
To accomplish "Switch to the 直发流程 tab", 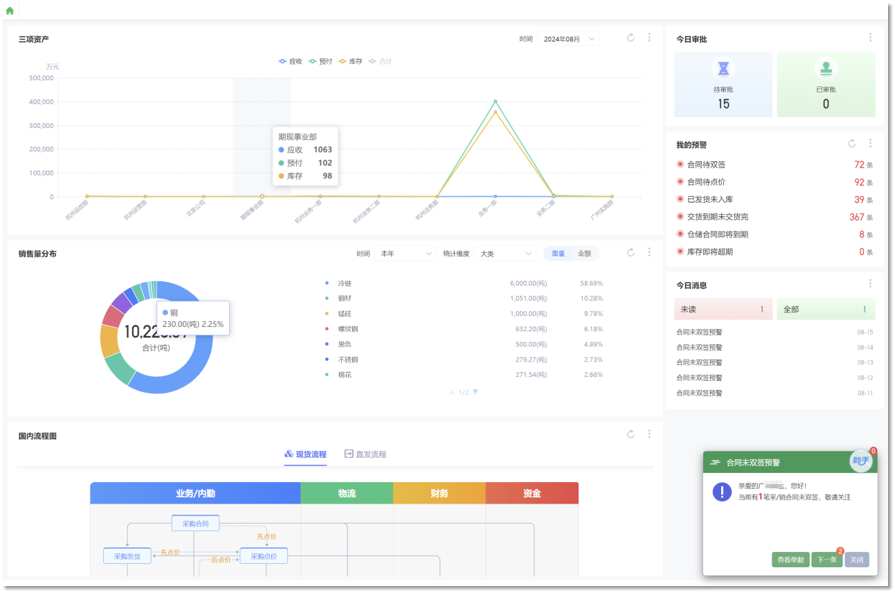I will [x=365, y=454].
